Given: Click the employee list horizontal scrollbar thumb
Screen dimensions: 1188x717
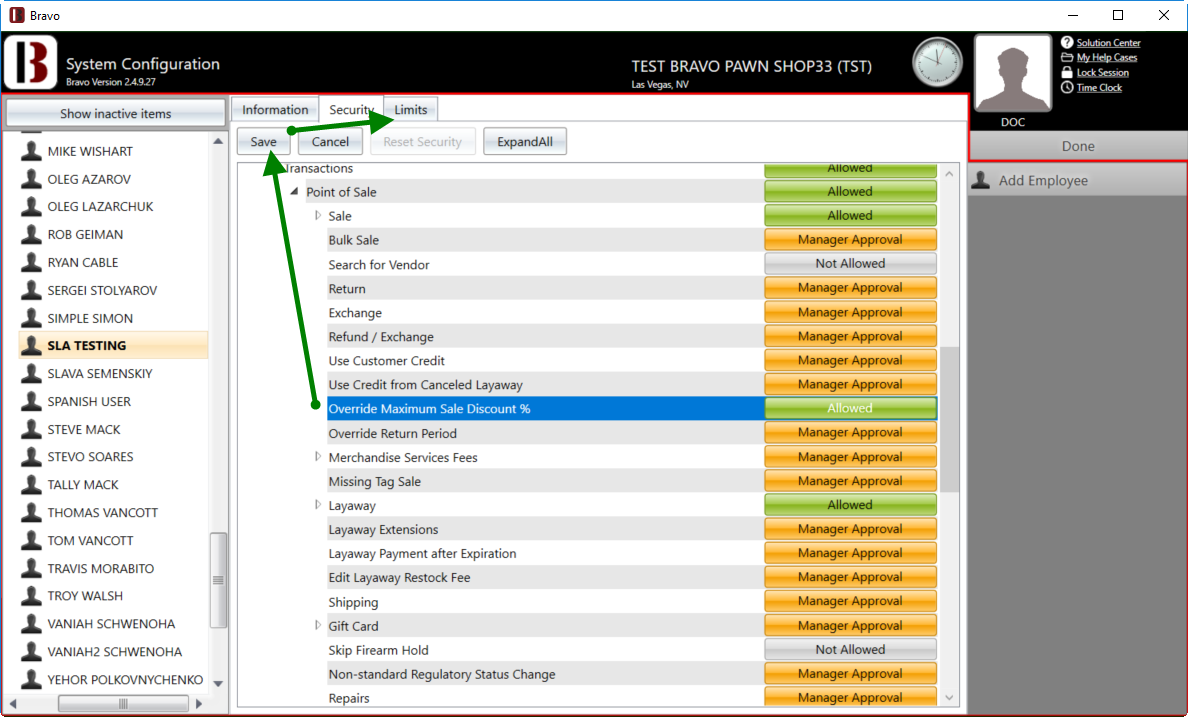Looking at the screenshot, I should (x=123, y=704).
